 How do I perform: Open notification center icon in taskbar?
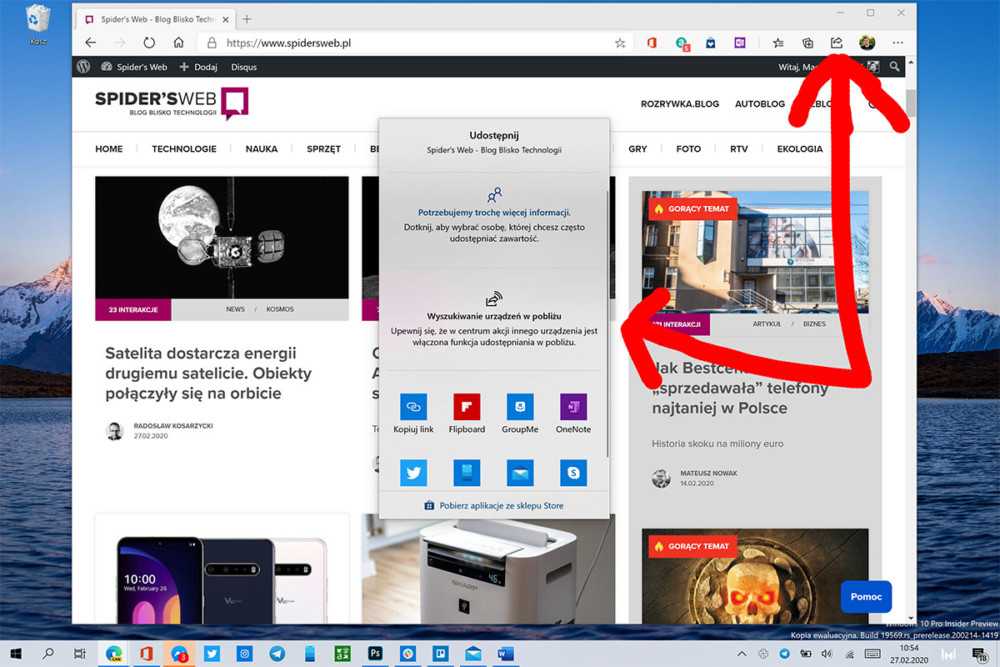979,654
